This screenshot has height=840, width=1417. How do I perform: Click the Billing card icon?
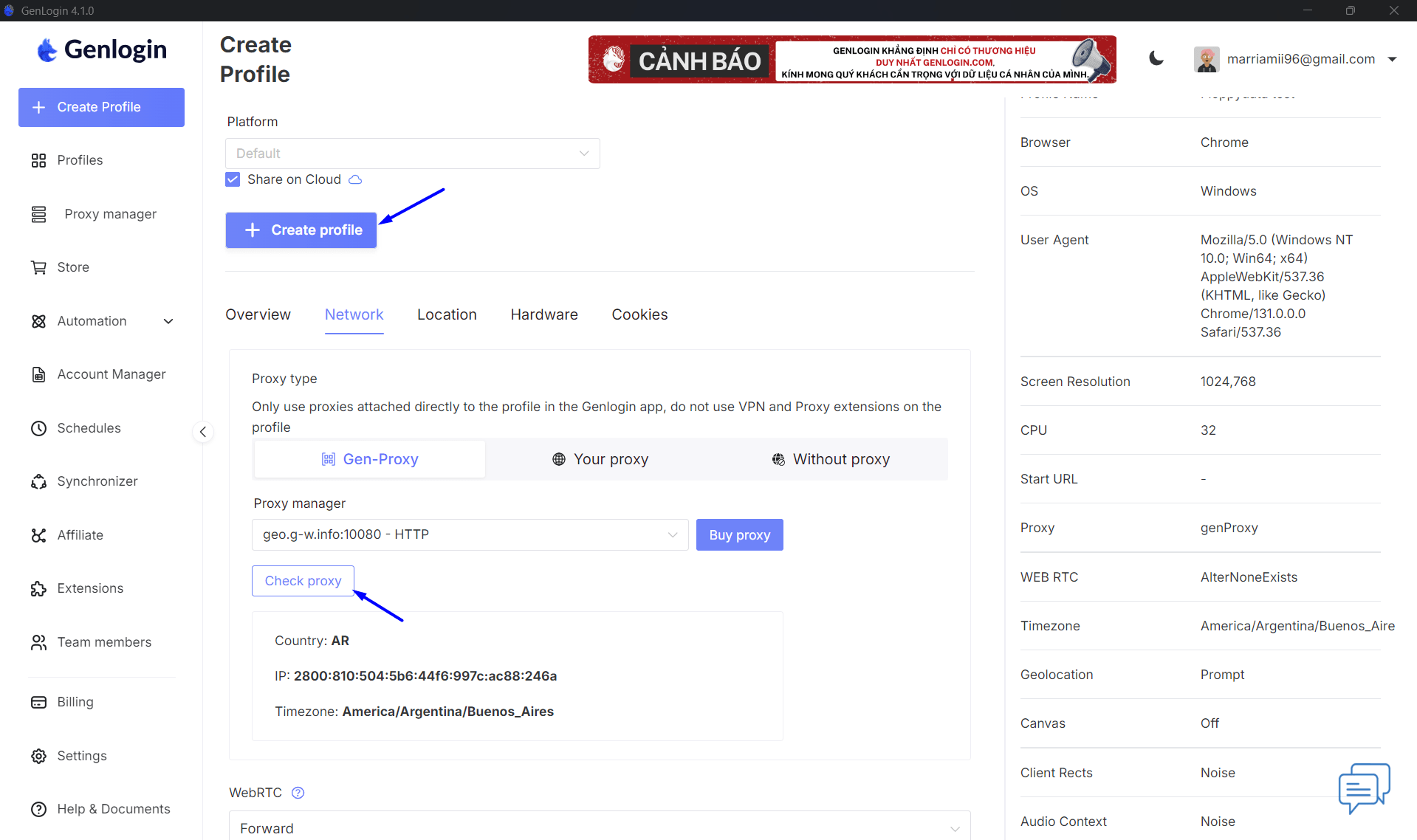[x=38, y=702]
